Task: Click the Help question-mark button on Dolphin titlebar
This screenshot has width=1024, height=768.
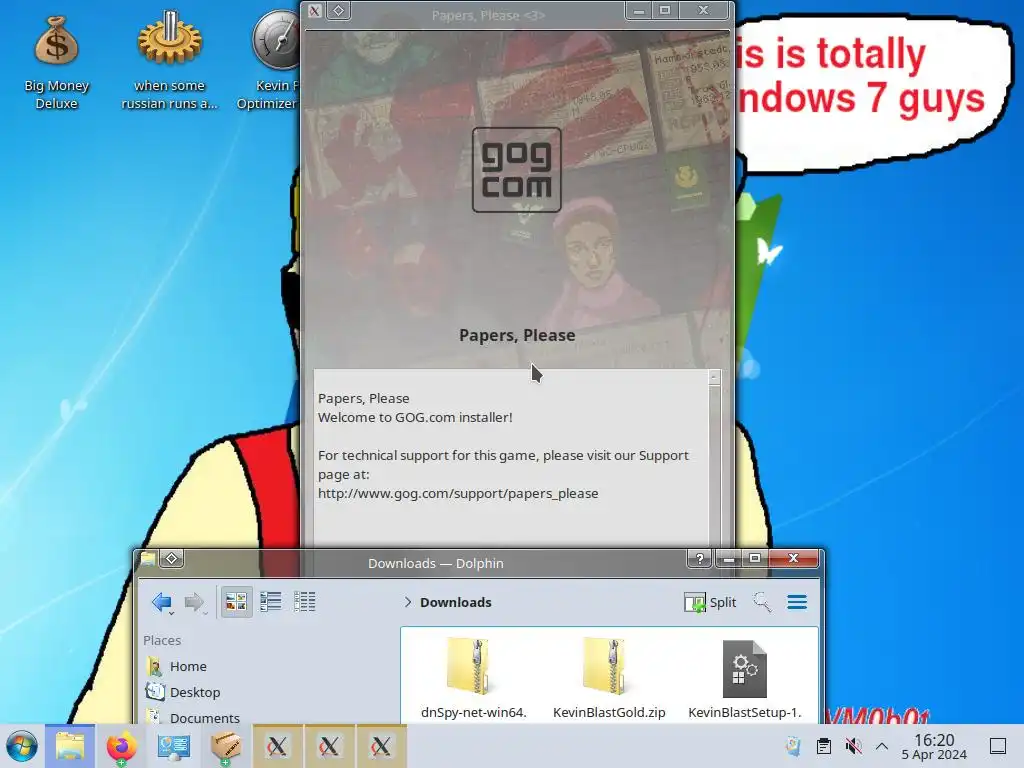Action: pyautogui.click(x=699, y=558)
